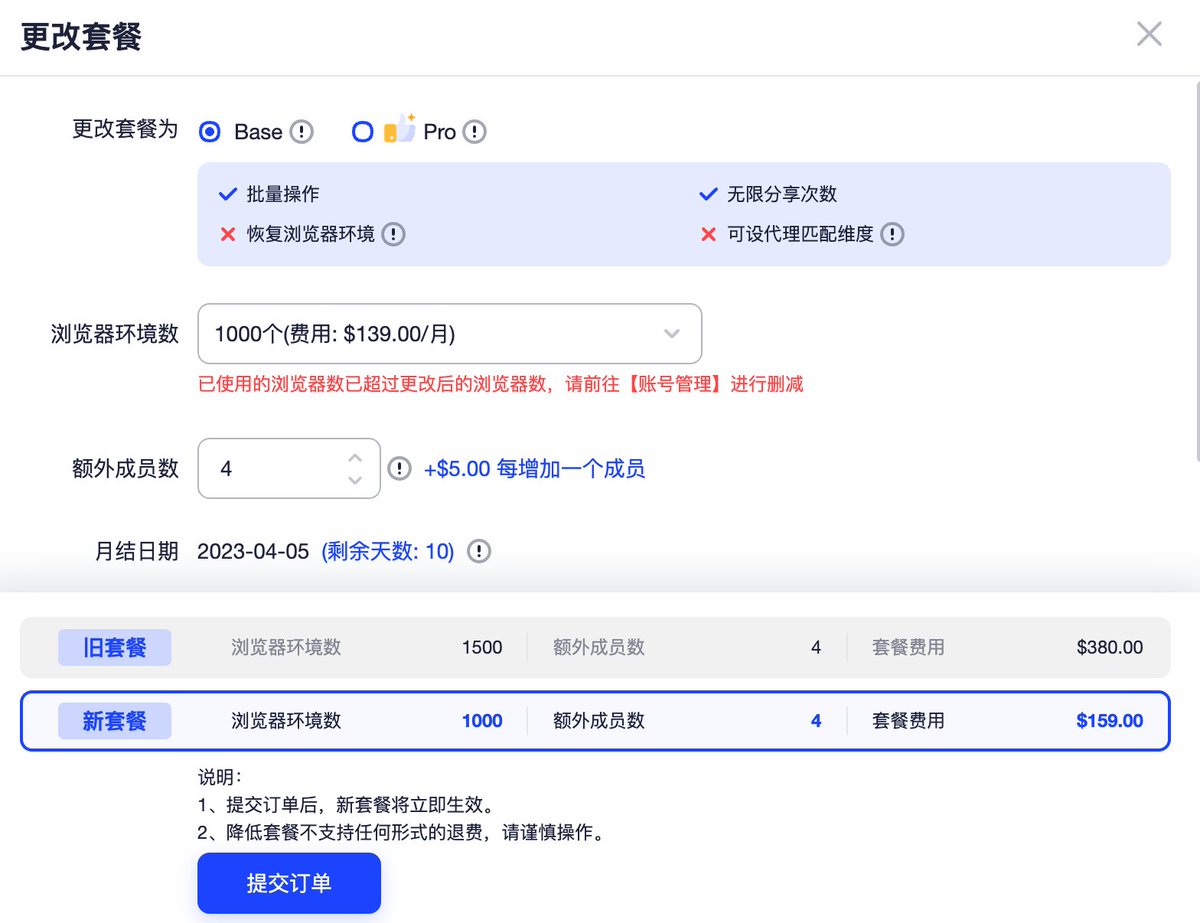Click the 月结日期 2023-04-05 value
The width and height of the screenshot is (1200, 923).
click(253, 552)
